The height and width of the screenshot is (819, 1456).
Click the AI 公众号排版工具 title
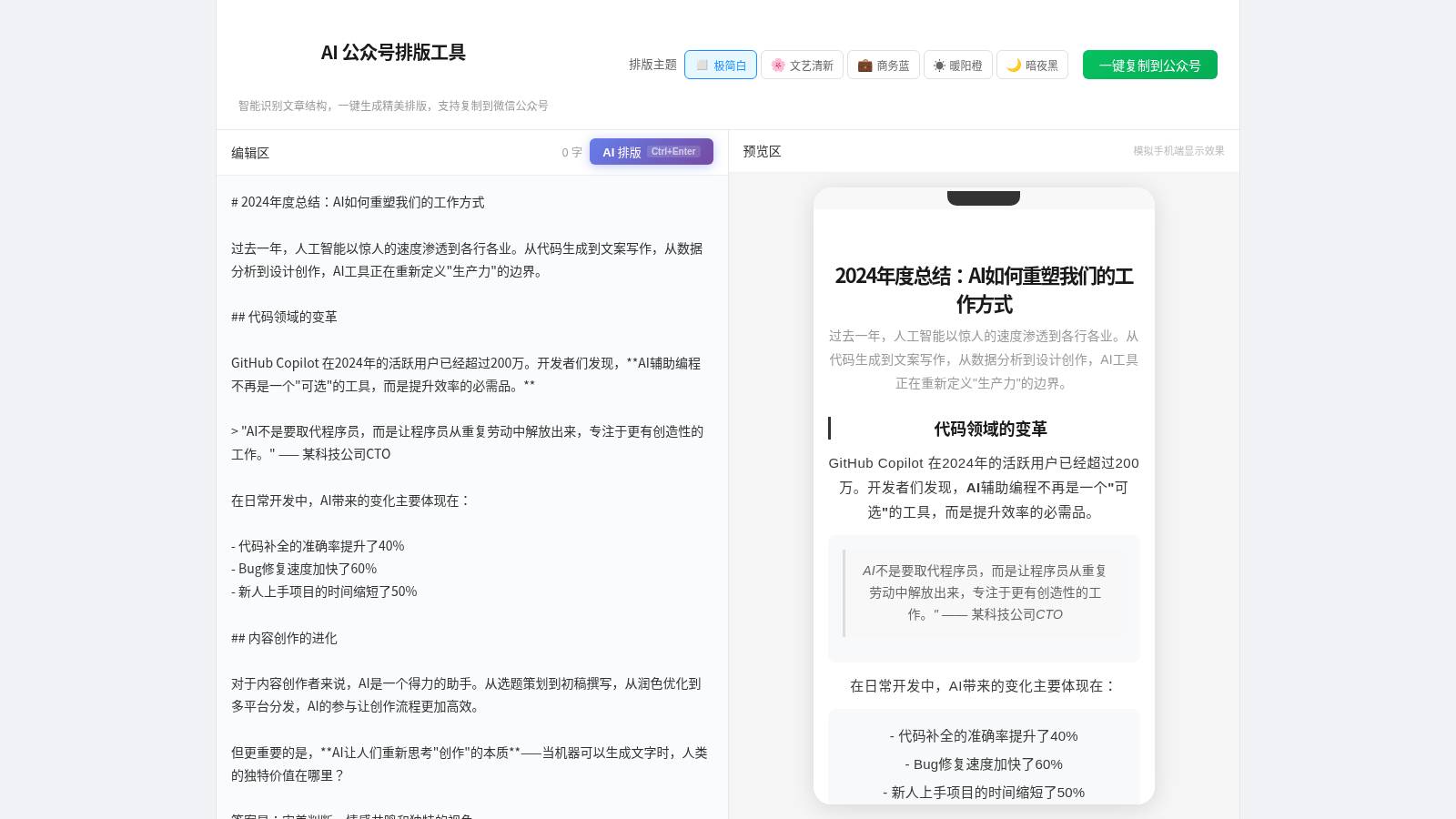pos(393,52)
